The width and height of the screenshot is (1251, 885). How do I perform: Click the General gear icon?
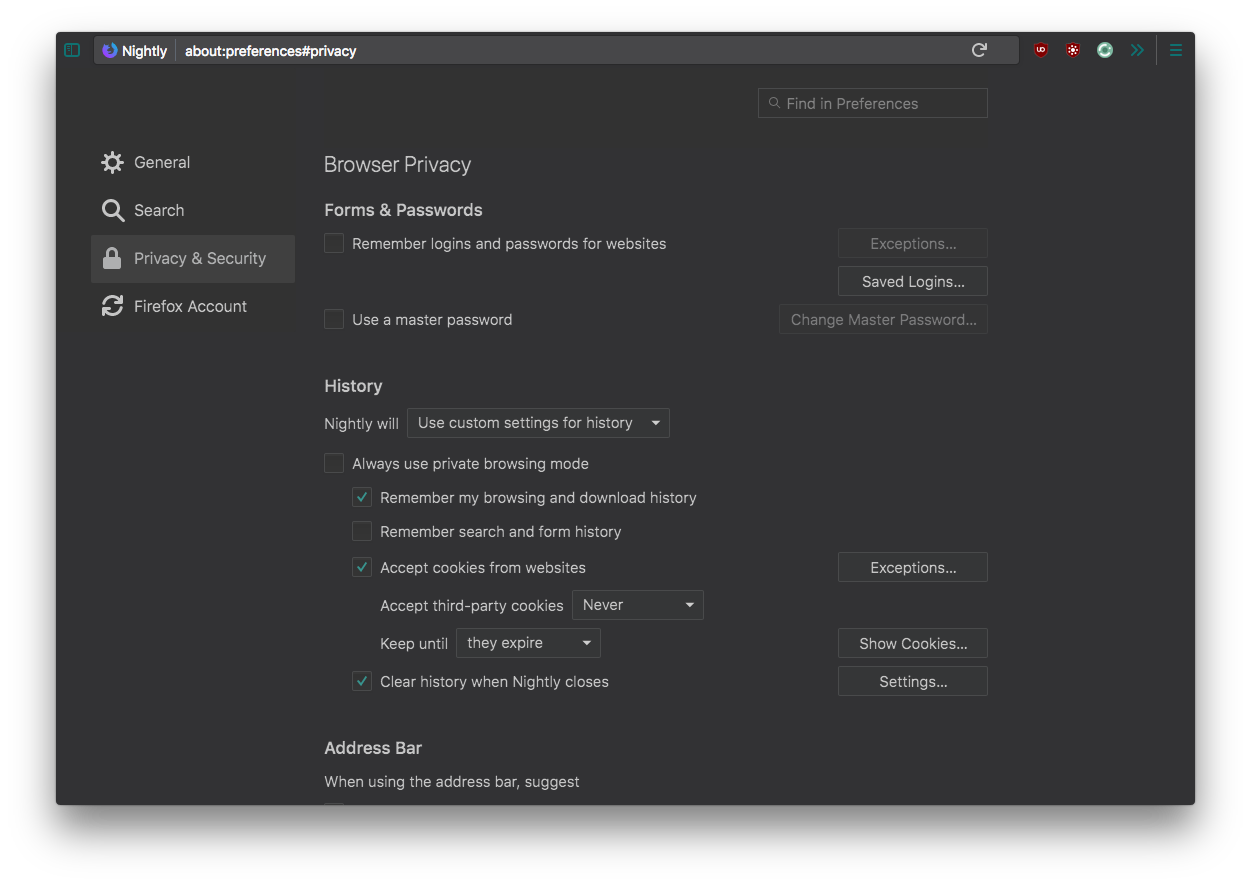113,162
